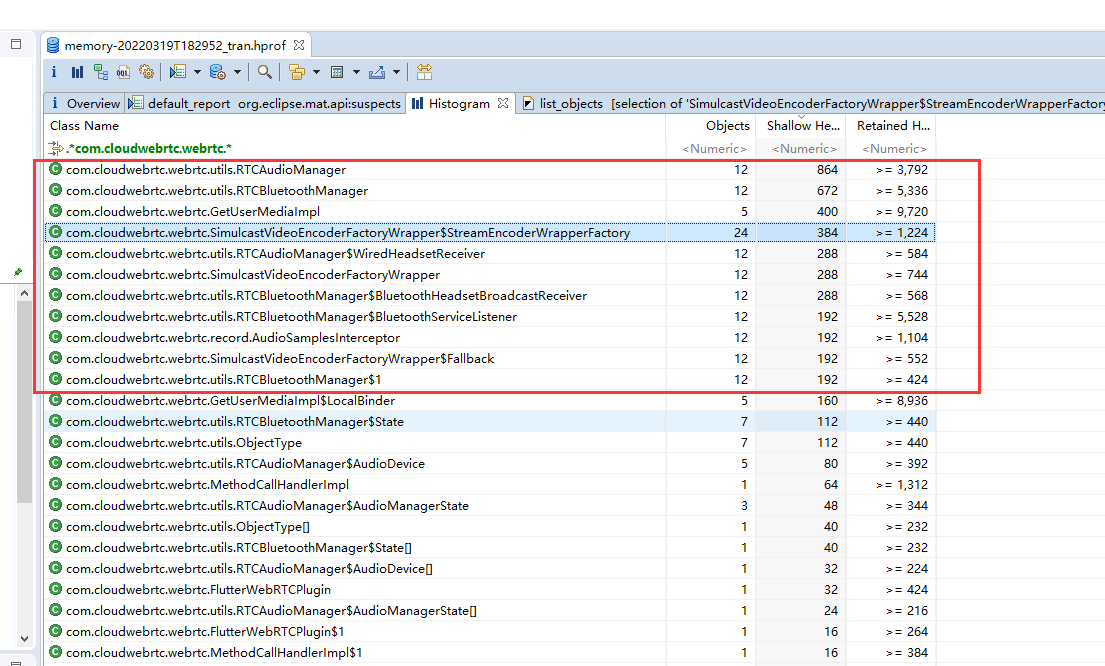Open the OQL console icon
This screenshot has height=666, width=1105.
[123, 71]
